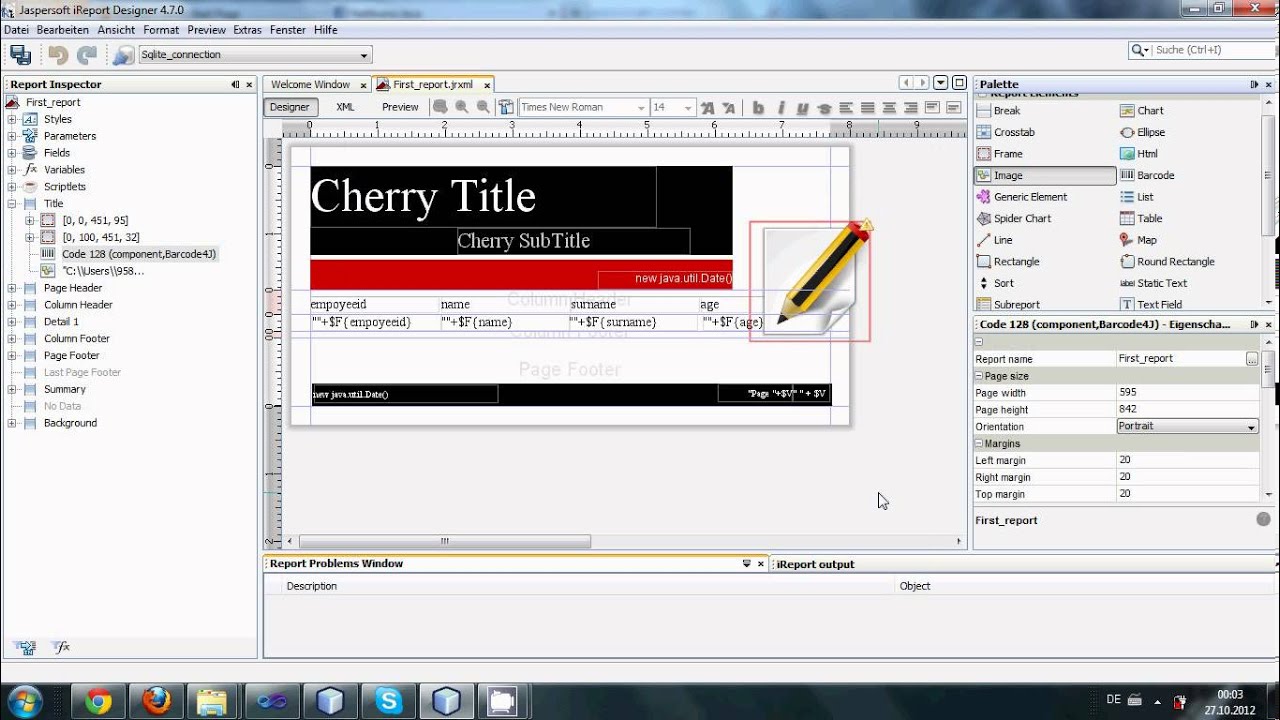Expand the Styles tree node
This screenshot has height=720, width=1280.
[13, 119]
